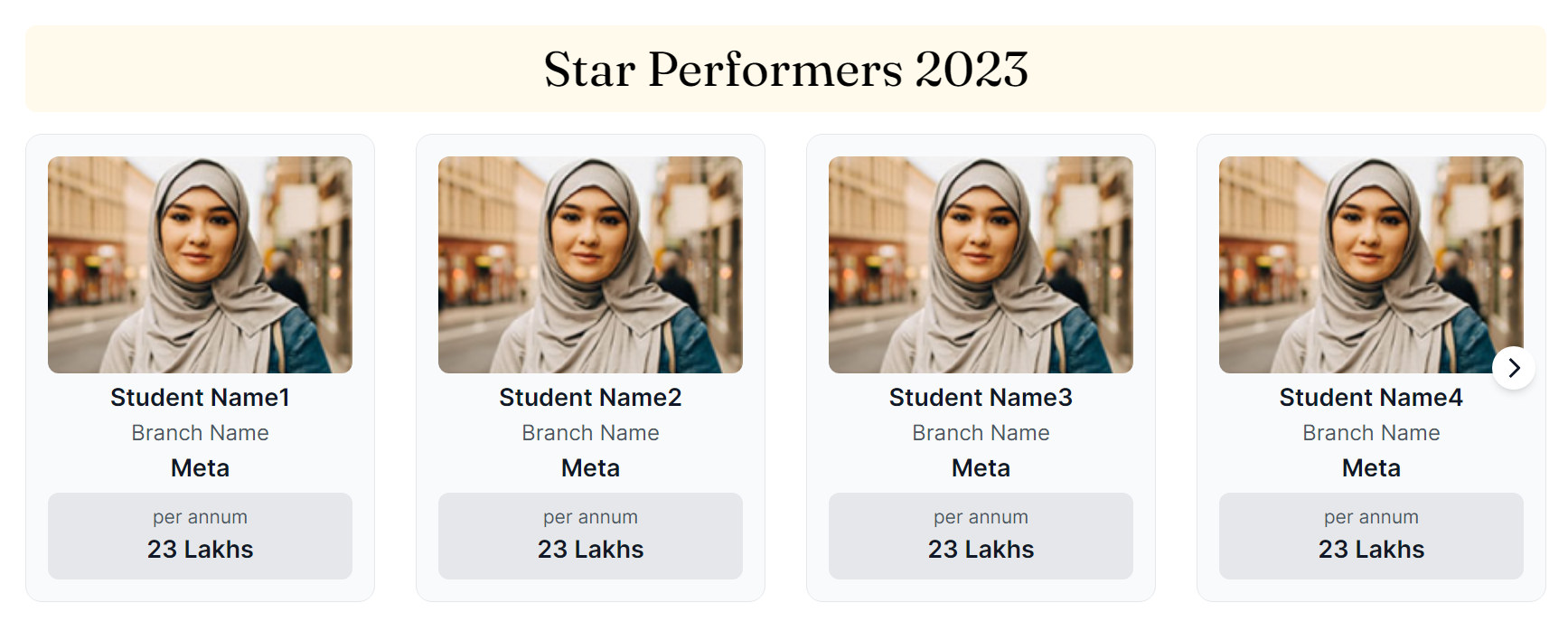Image resolution: width=1568 pixels, height=631 pixels.
Task: Click the next carousel arrow
Action: [1514, 368]
